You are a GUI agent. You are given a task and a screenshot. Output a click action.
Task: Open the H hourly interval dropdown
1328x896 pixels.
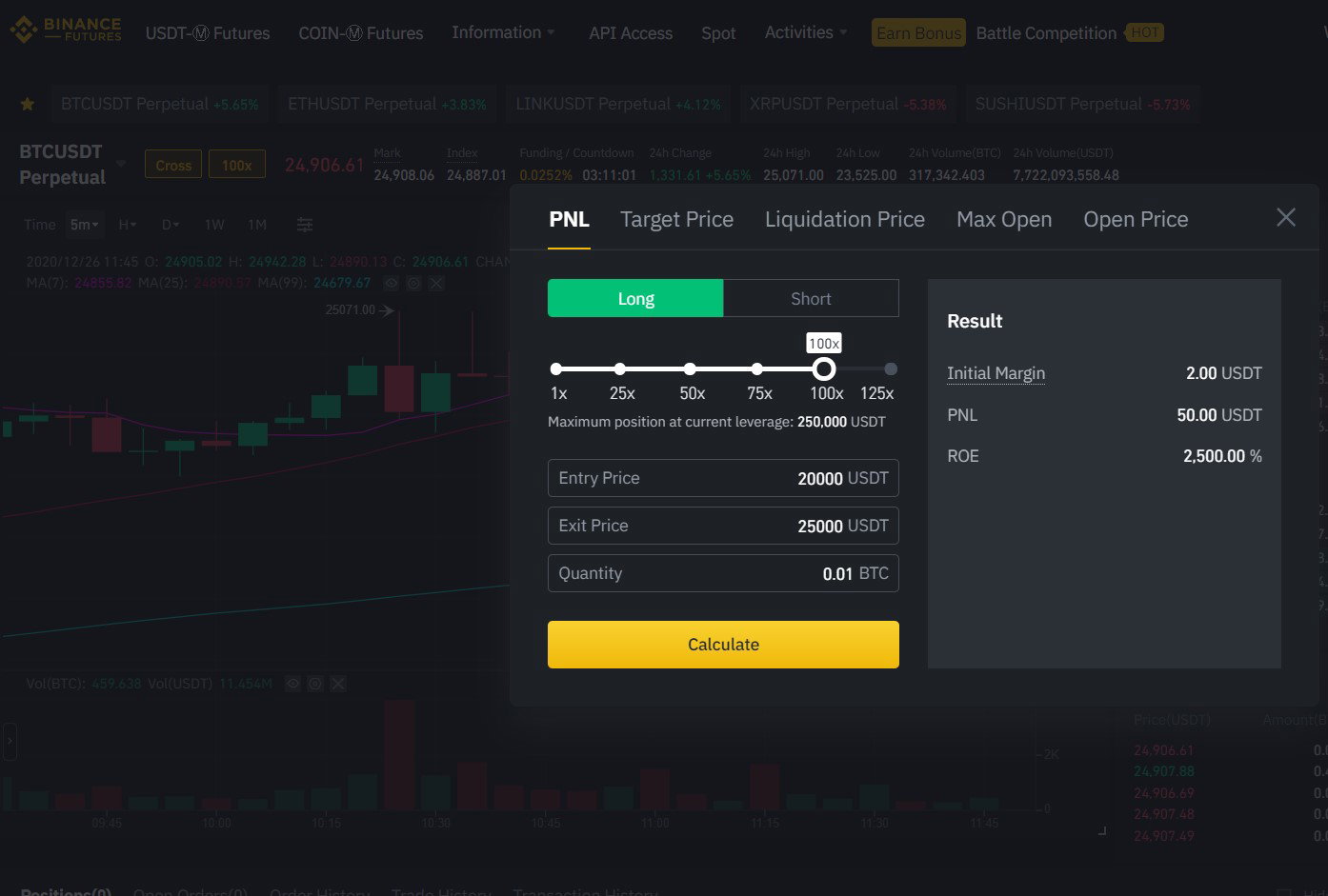(x=128, y=225)
